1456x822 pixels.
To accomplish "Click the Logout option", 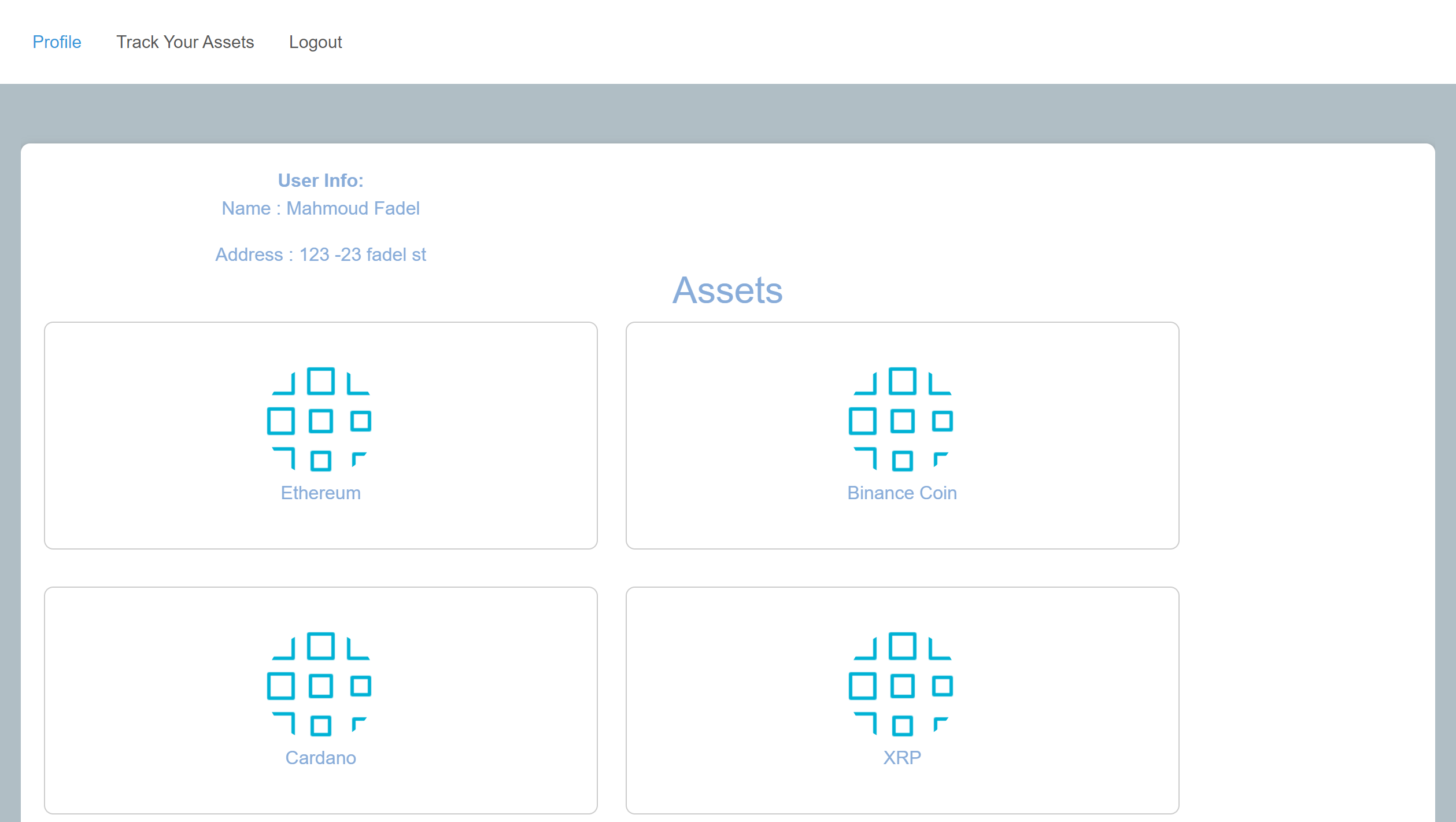I will (316, 41).
